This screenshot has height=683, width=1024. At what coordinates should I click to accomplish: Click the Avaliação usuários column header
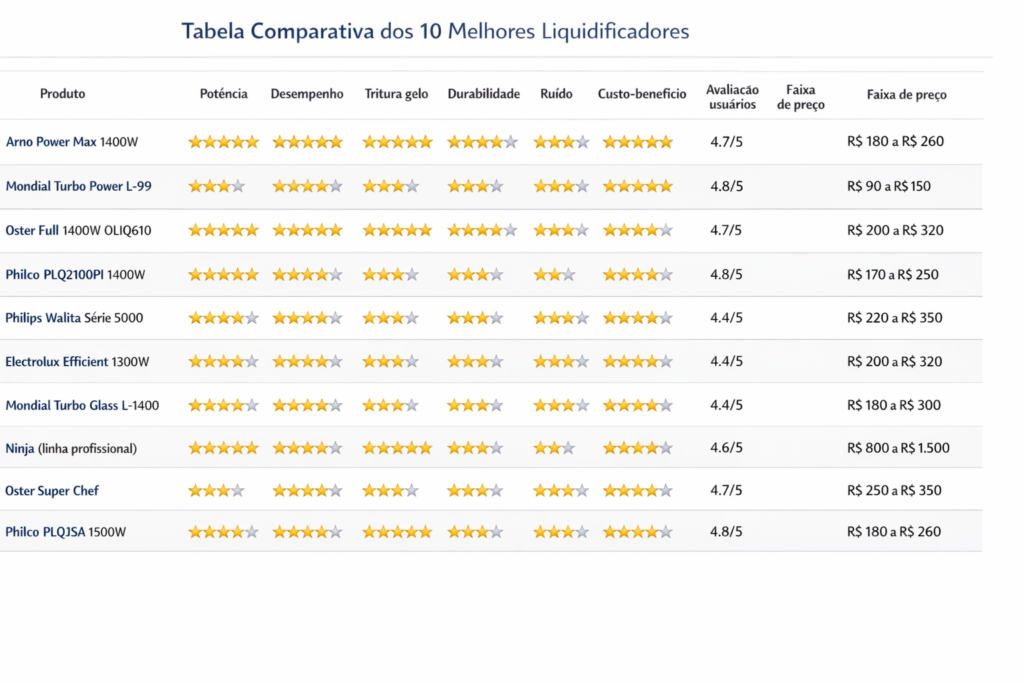(x=732, y=97)
